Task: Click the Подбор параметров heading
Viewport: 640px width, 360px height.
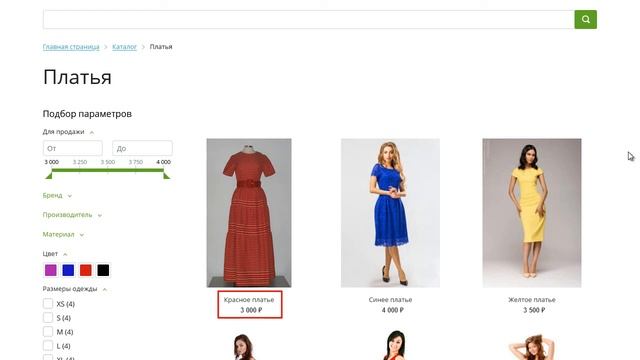Action: click(87, 114)
